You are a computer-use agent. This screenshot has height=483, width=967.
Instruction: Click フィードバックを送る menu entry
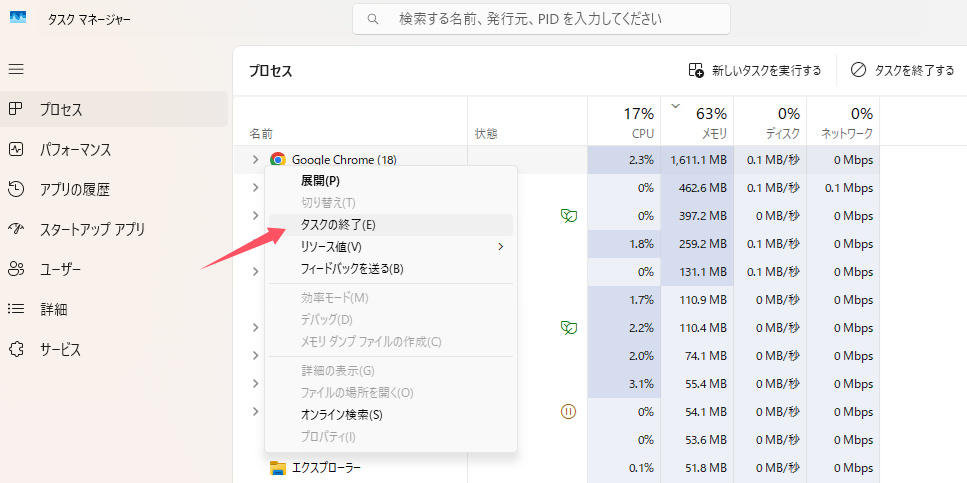[x=351, y=268]
